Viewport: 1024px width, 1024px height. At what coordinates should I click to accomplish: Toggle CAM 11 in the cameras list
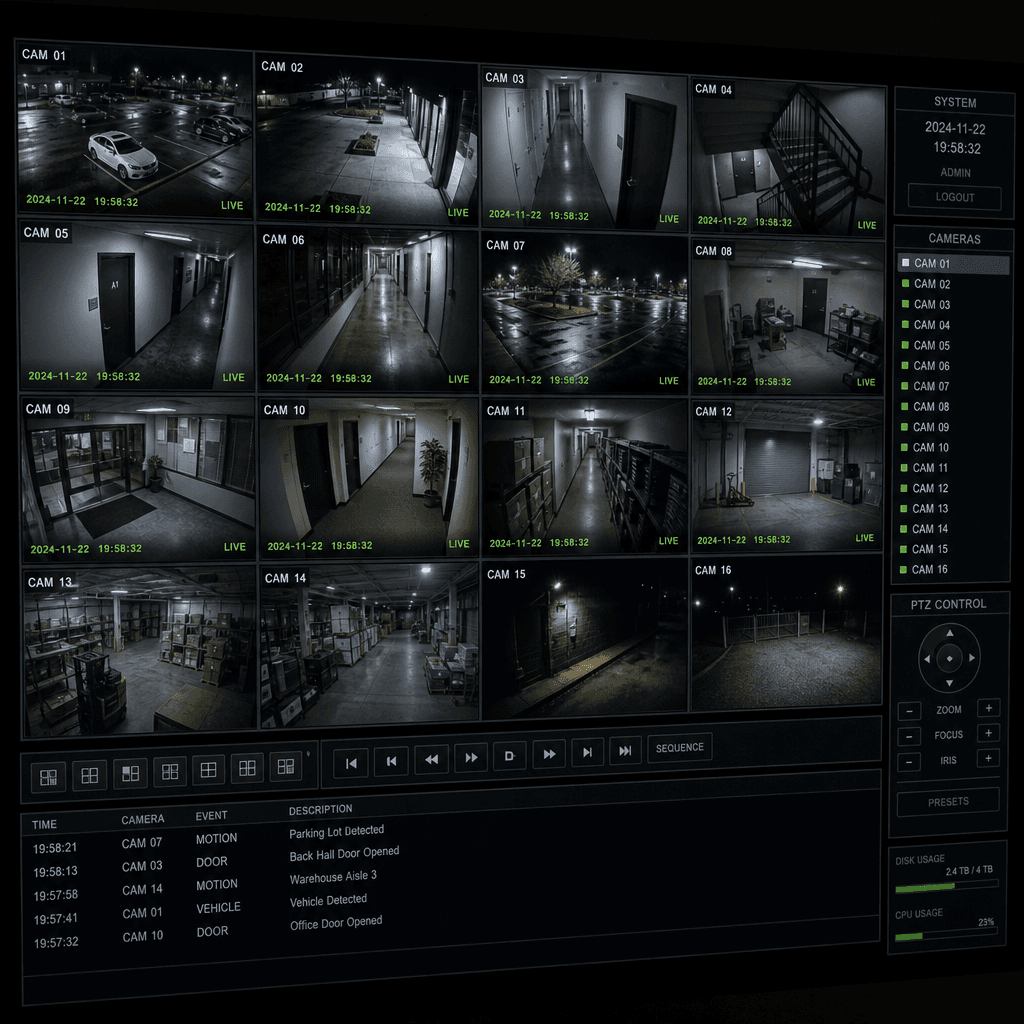pyautogui.click(x=952, y=468)
